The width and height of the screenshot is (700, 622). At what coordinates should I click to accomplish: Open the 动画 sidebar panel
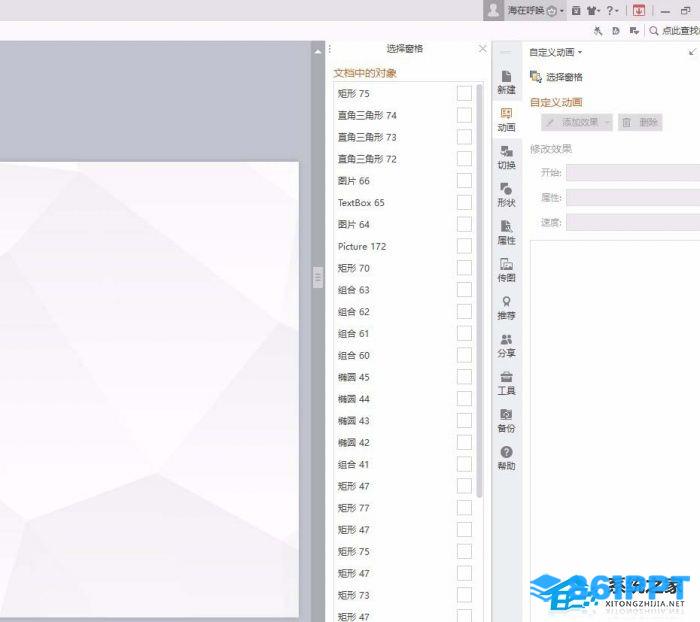click(506, 120)
